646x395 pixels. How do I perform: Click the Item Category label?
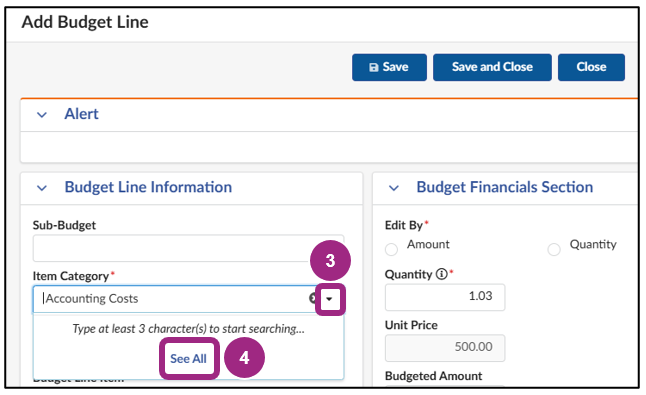[71, 276]
